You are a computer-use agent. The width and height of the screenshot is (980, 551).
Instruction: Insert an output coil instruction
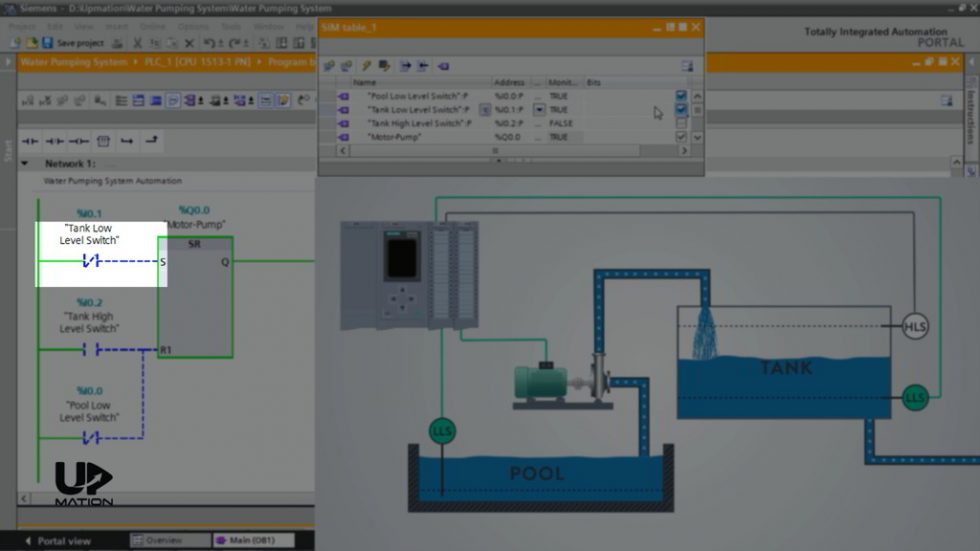79,141
